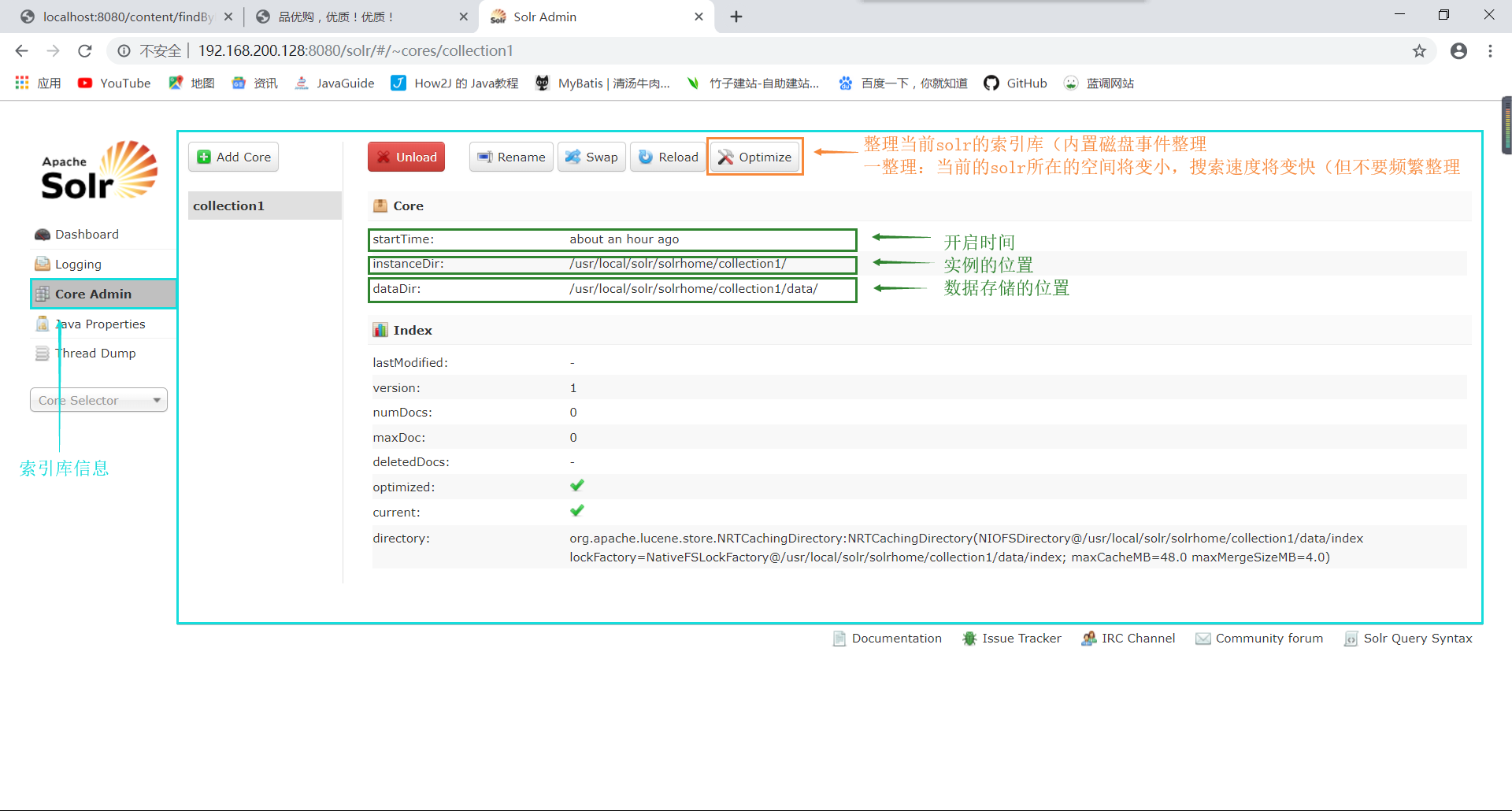The height and width of the screenshot is (811, 1512).
Task: Select the collection1 core entry
Action: point(228,206)
